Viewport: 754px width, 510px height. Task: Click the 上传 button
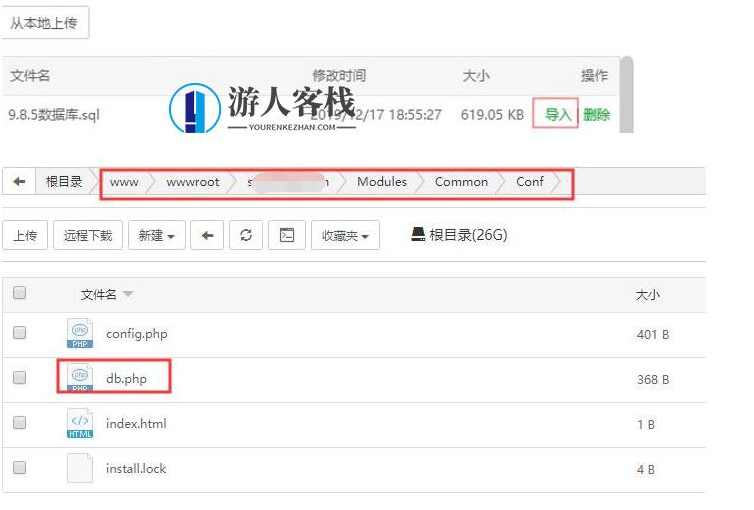(25, 236)
